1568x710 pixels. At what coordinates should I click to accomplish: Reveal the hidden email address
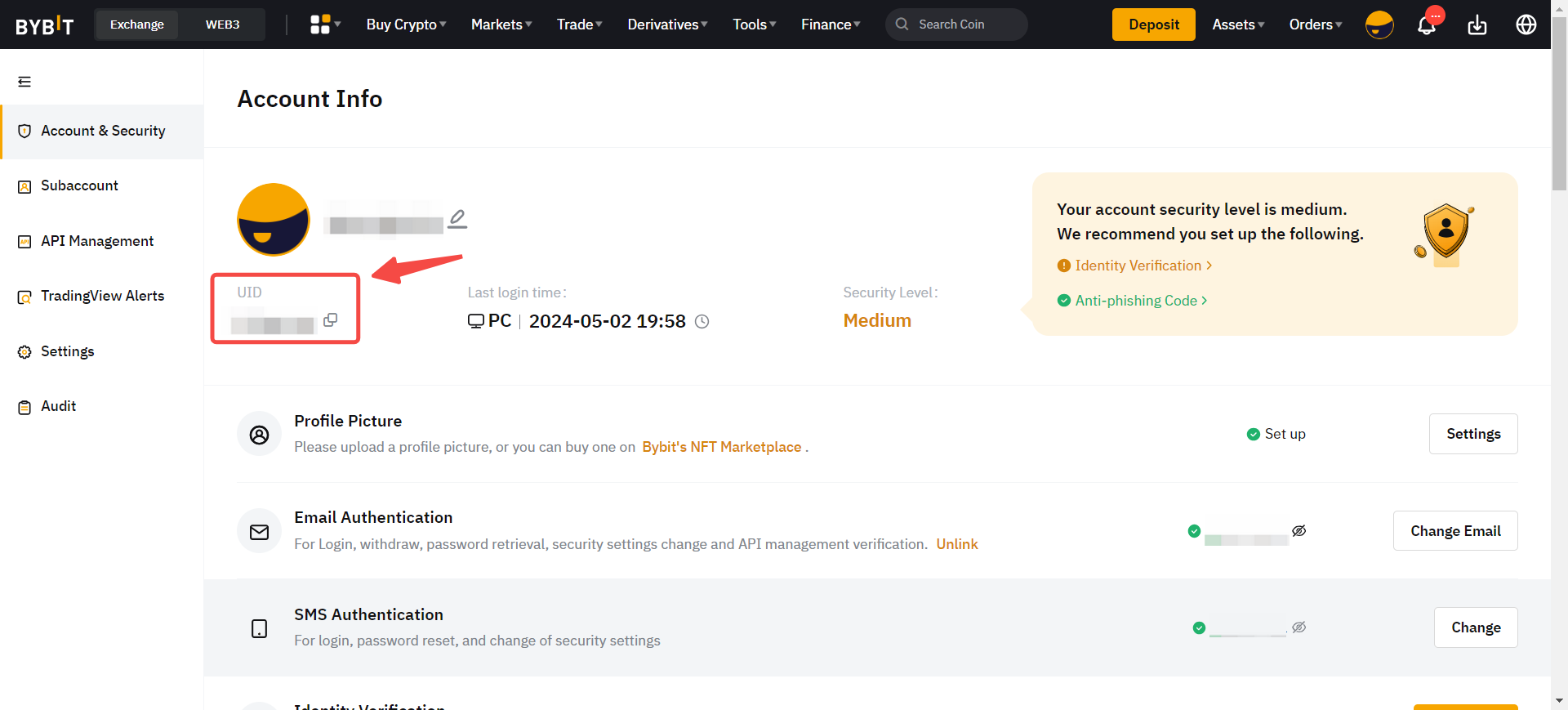pos(1299,531)
